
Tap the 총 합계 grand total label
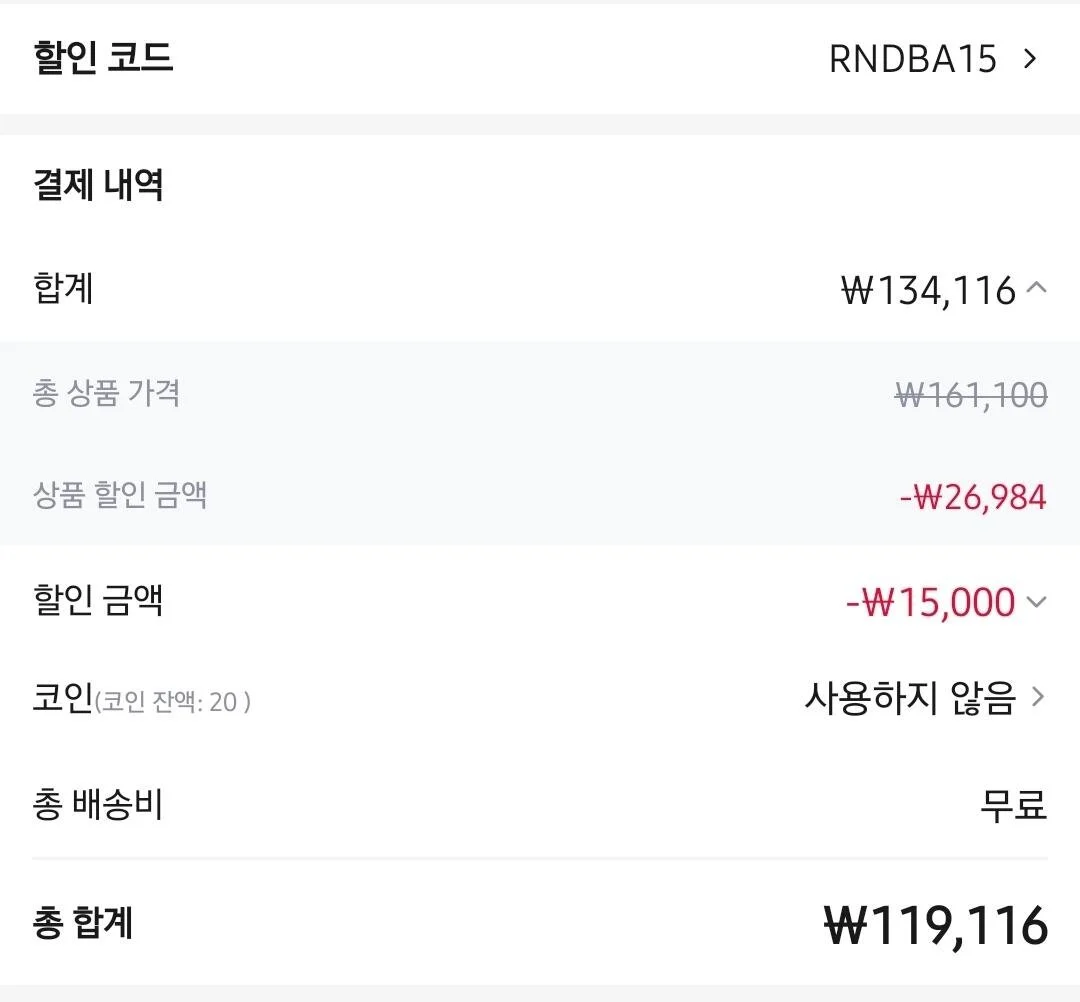point(82,923)
